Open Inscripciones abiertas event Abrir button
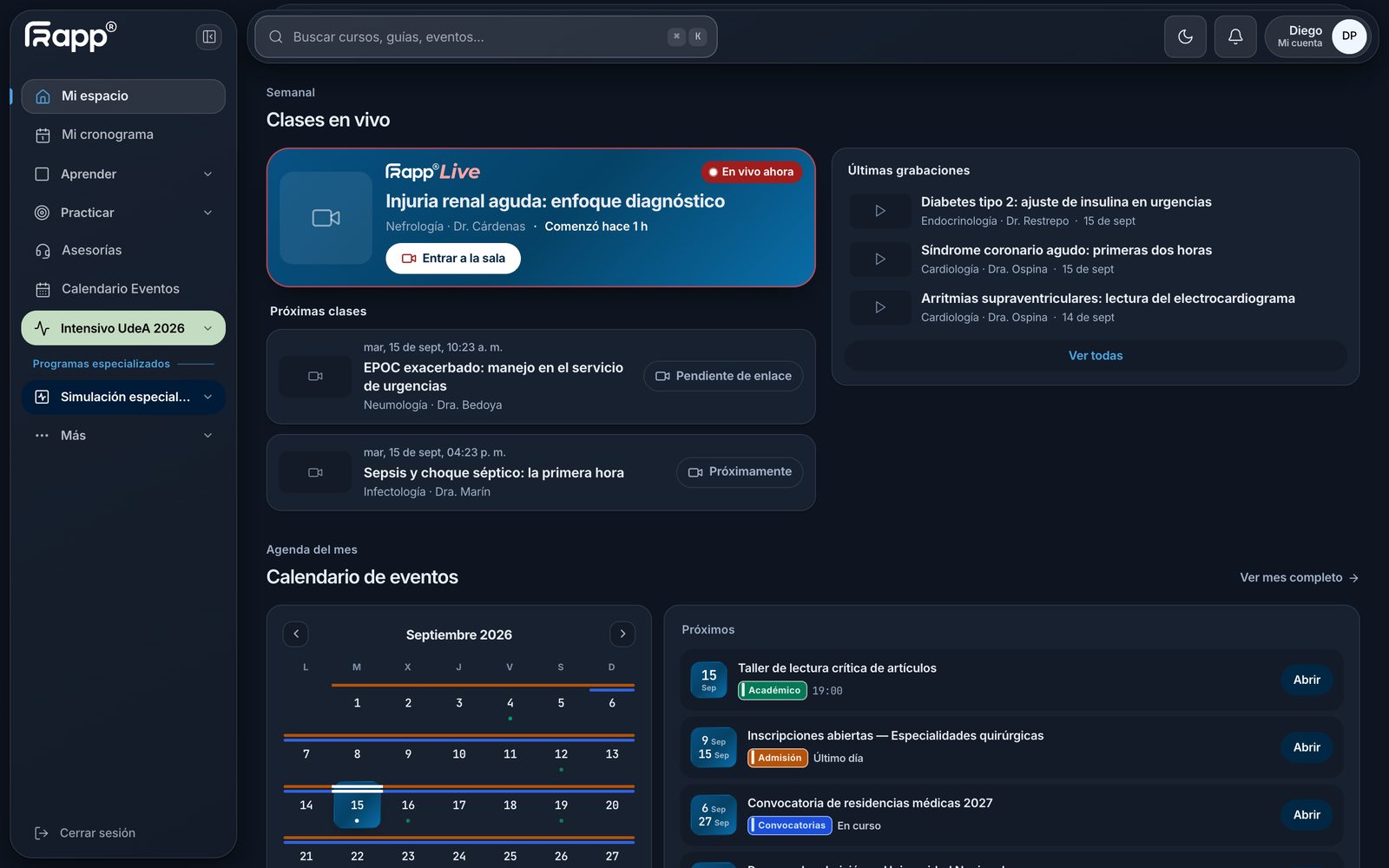 (x=1307, y=747)
